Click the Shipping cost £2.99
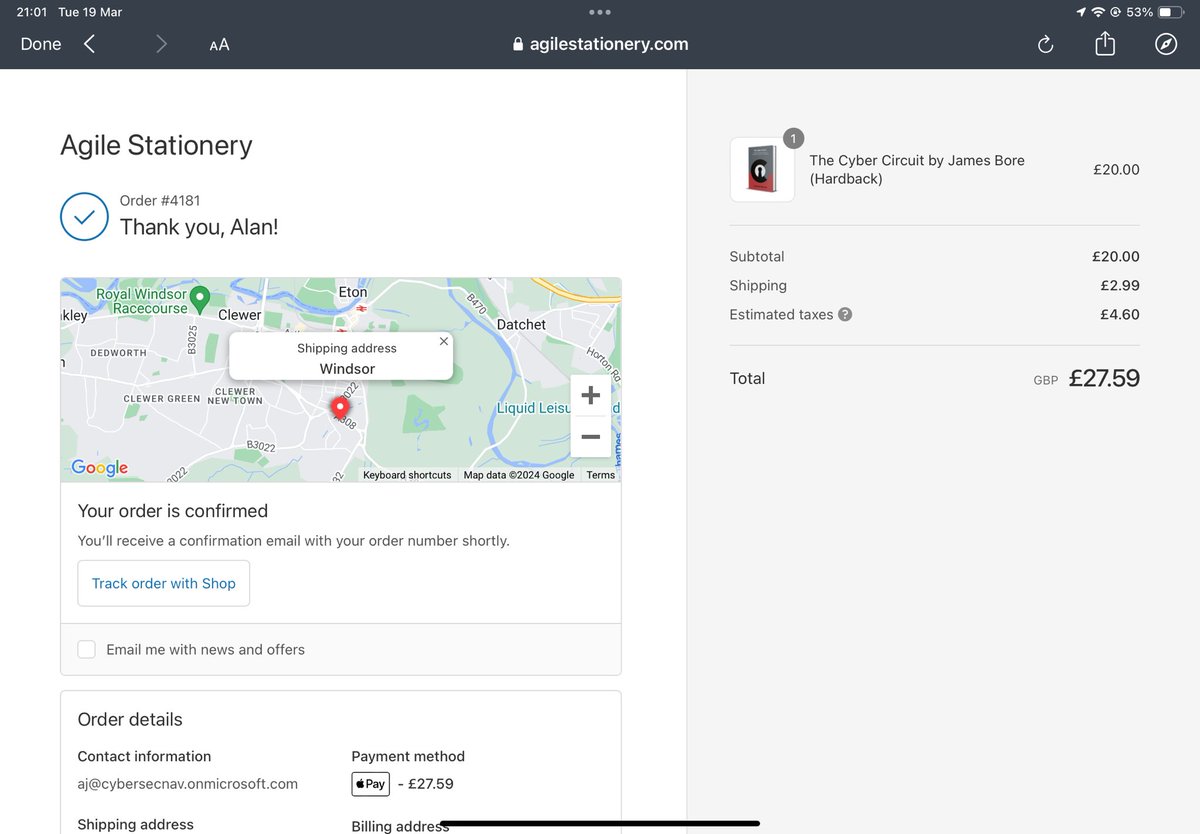1200x834 pixels. tap(1120, 285)
